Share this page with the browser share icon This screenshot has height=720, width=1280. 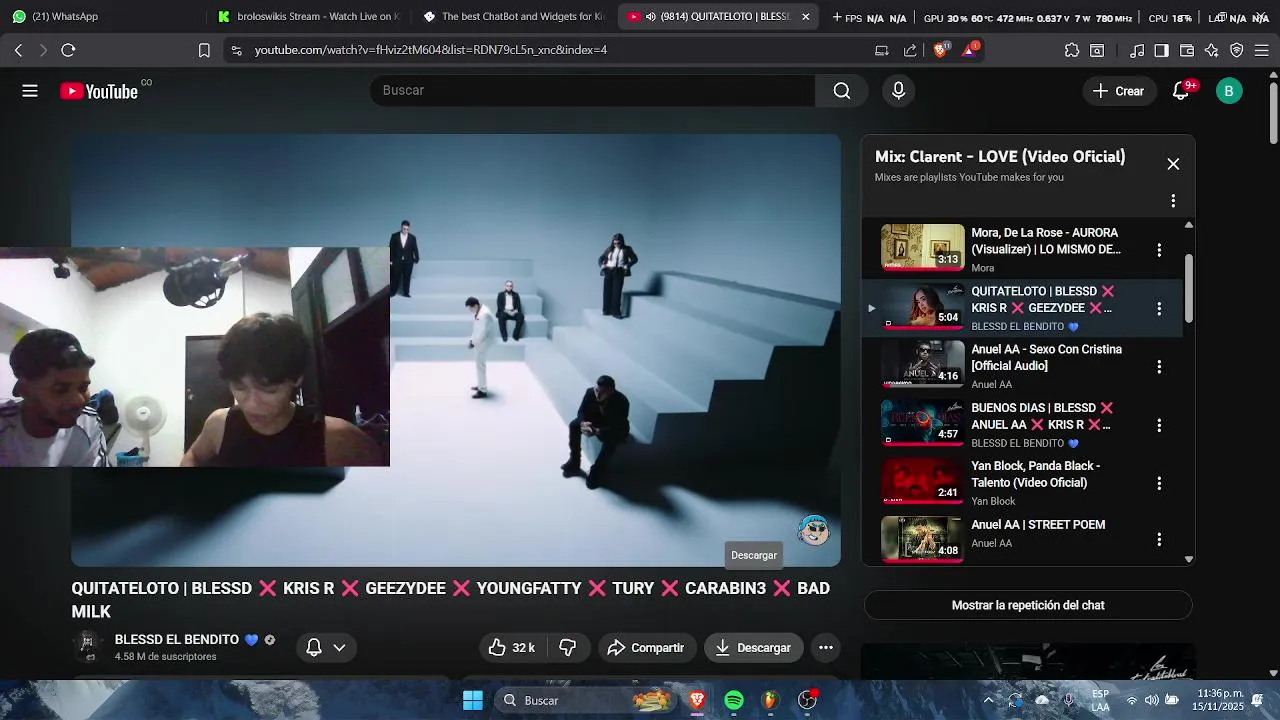(910, 50)
